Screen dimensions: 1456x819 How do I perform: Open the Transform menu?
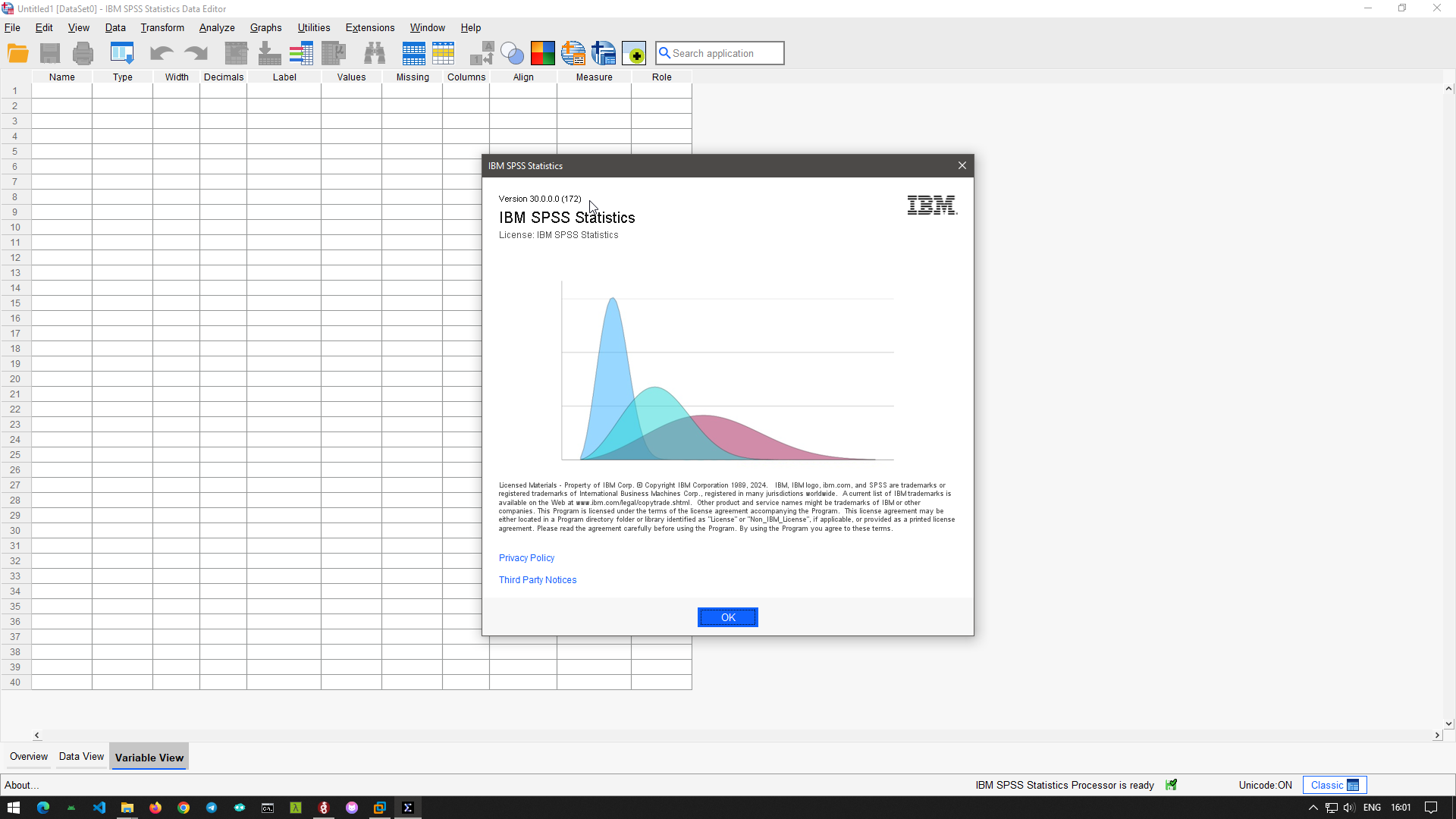[162, 27]
